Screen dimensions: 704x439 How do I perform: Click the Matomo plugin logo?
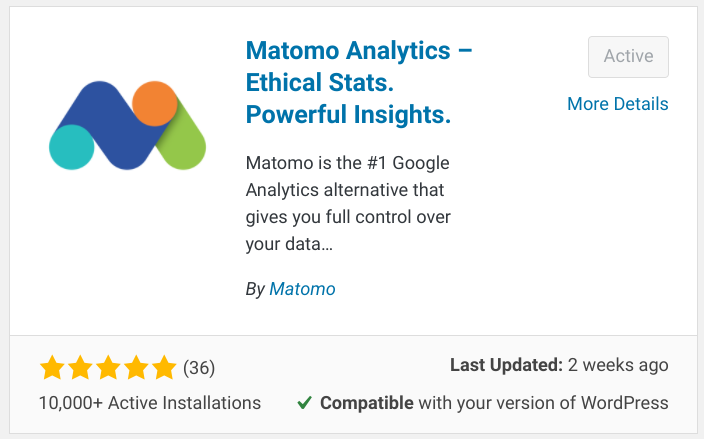128,125
